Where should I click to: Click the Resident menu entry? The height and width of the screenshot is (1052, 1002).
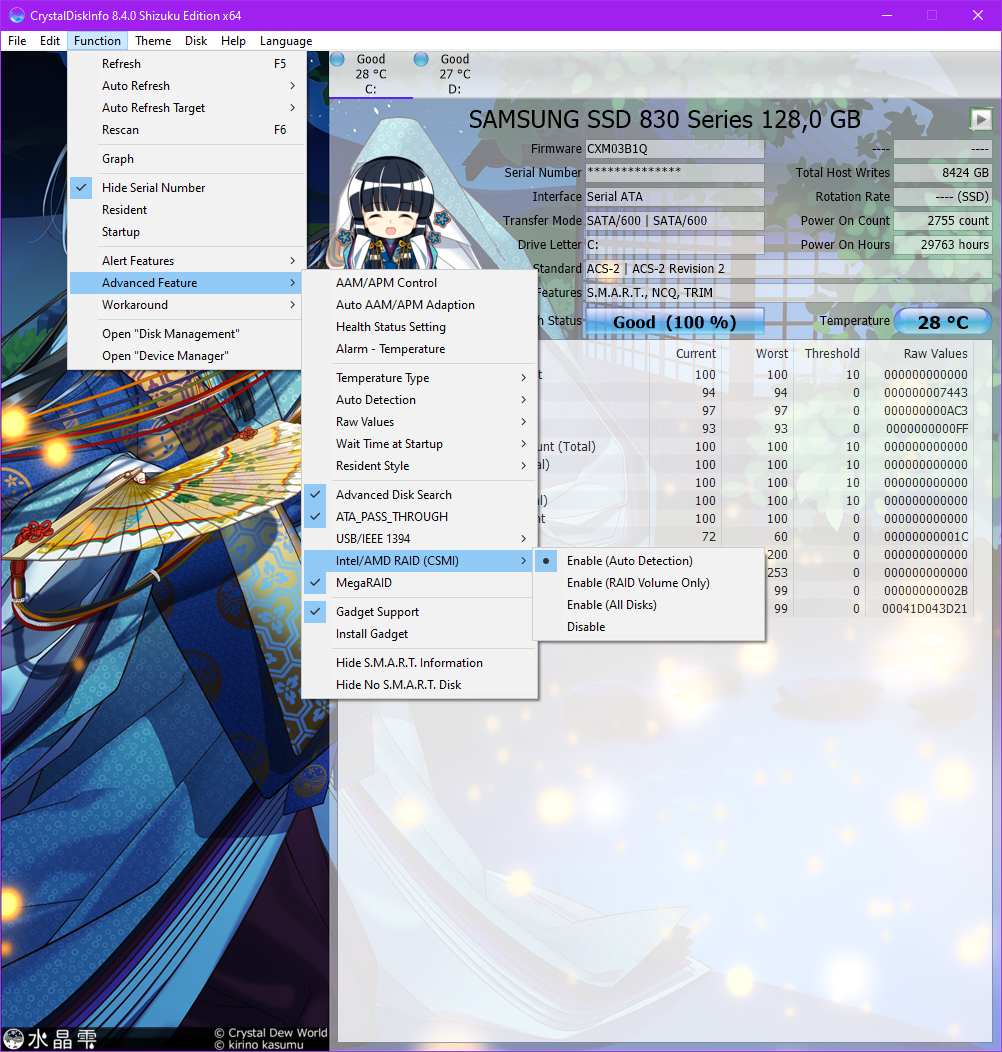[187, 210]
